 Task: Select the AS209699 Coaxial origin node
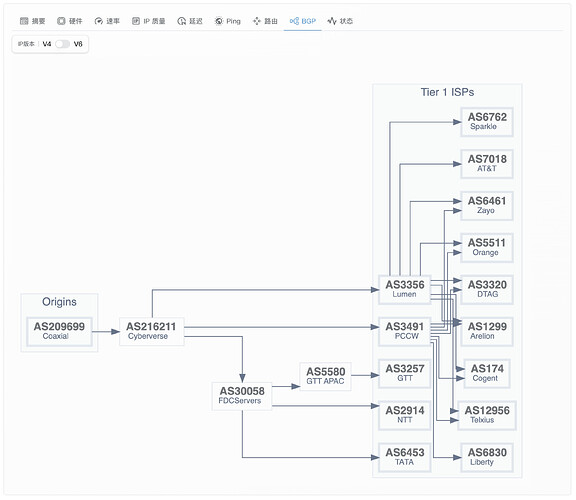[x=59, y=331]
